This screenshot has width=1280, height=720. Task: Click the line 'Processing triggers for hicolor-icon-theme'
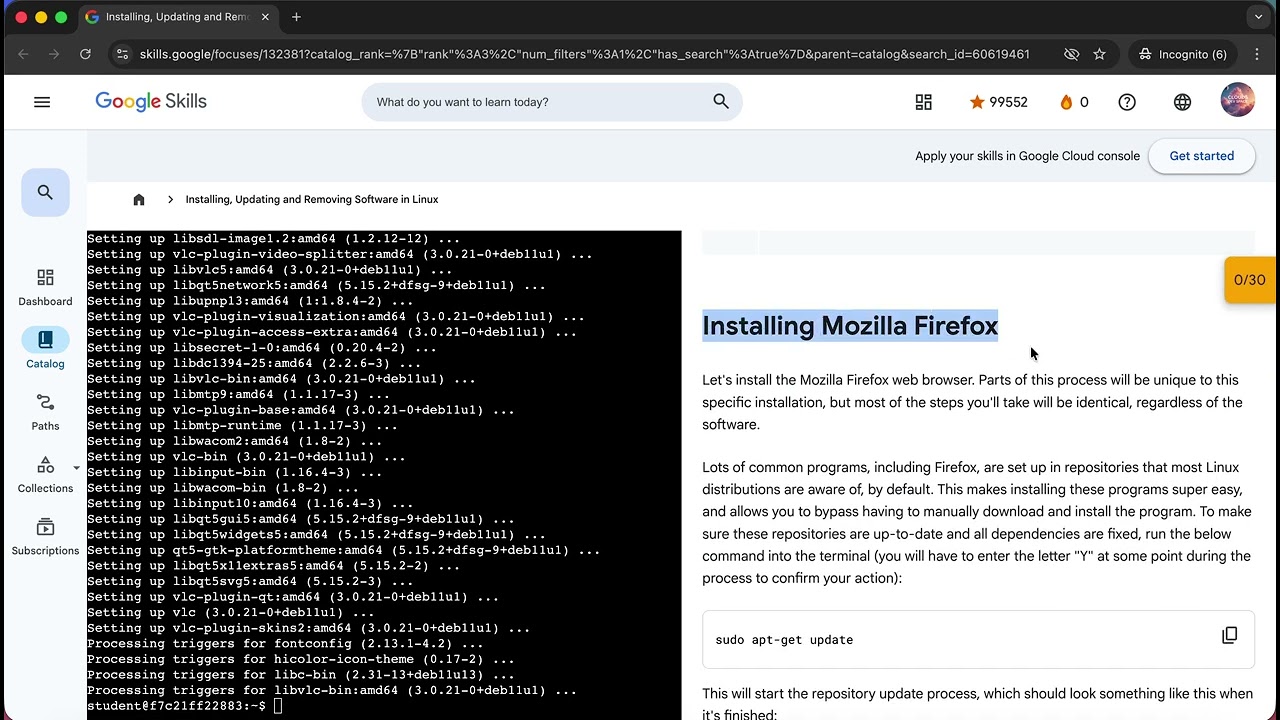[x=301, y=659]
